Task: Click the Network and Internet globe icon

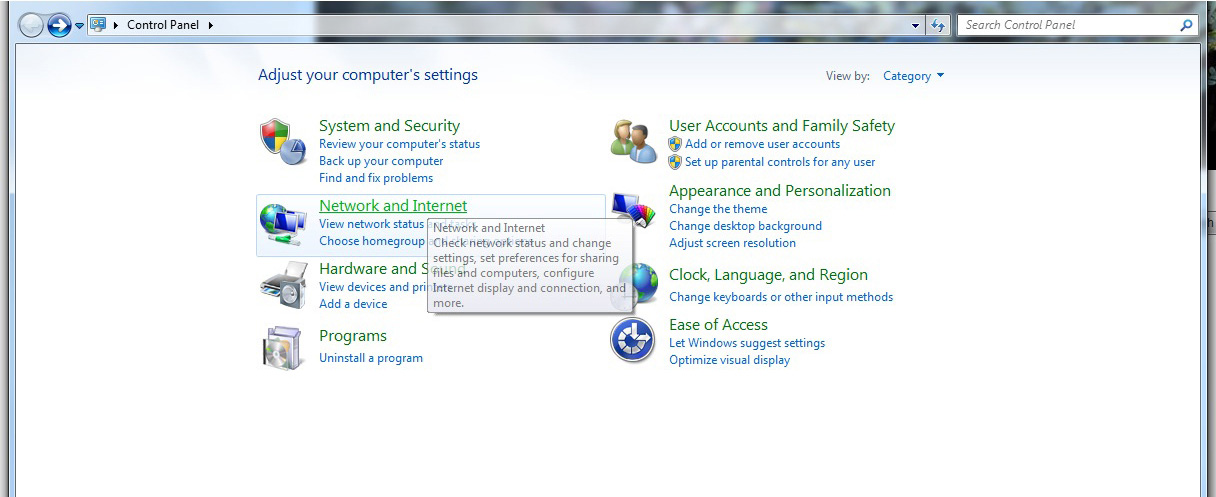Action: tap(283, 224)
